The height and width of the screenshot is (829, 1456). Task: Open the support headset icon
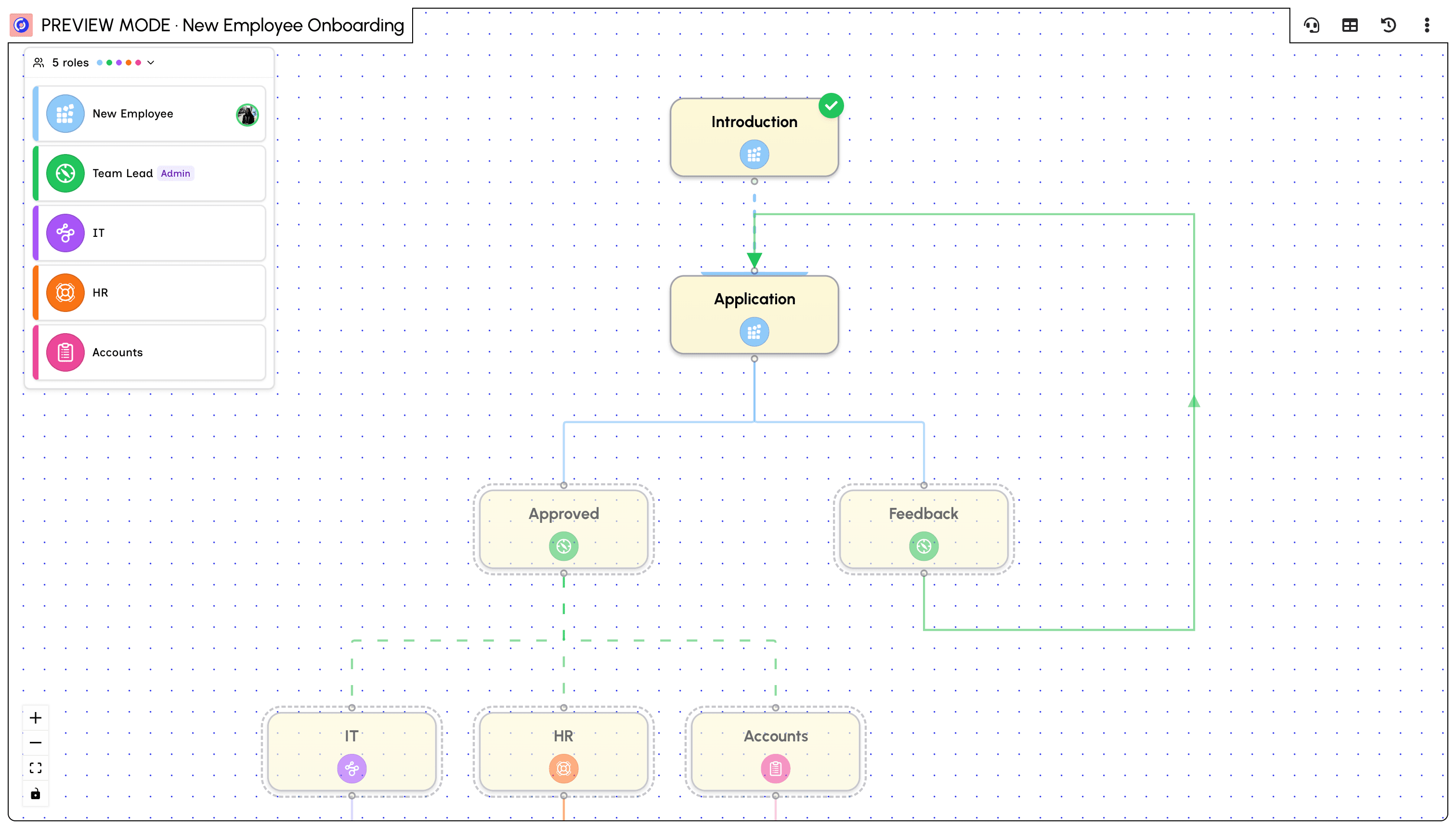coord(1312,25)
